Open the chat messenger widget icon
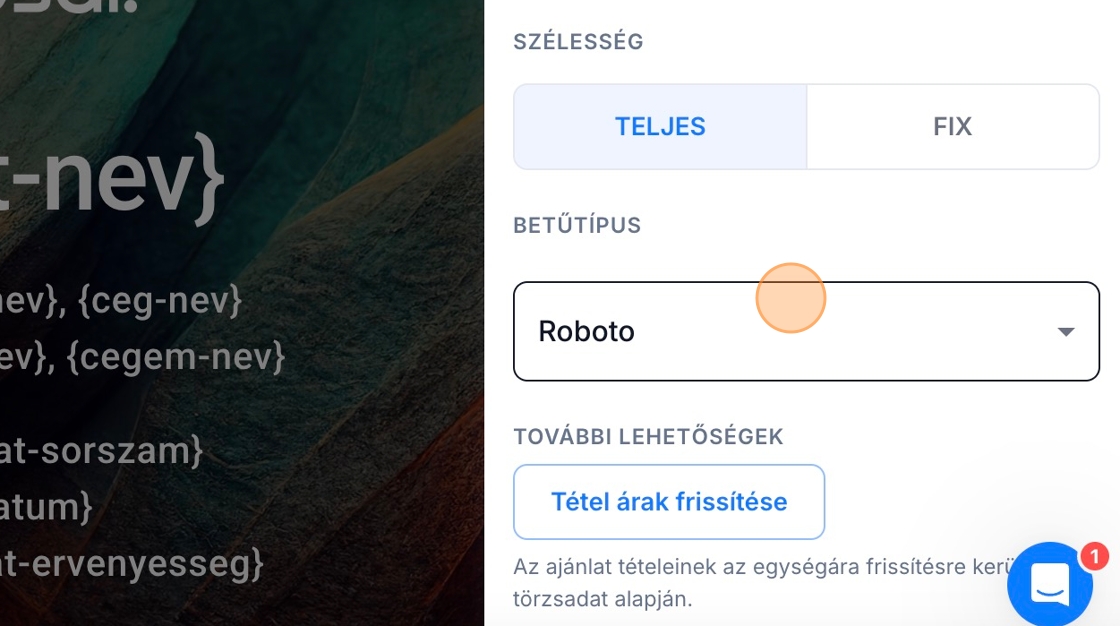This screenshot has height=626, width=1120. [1049, 585]
